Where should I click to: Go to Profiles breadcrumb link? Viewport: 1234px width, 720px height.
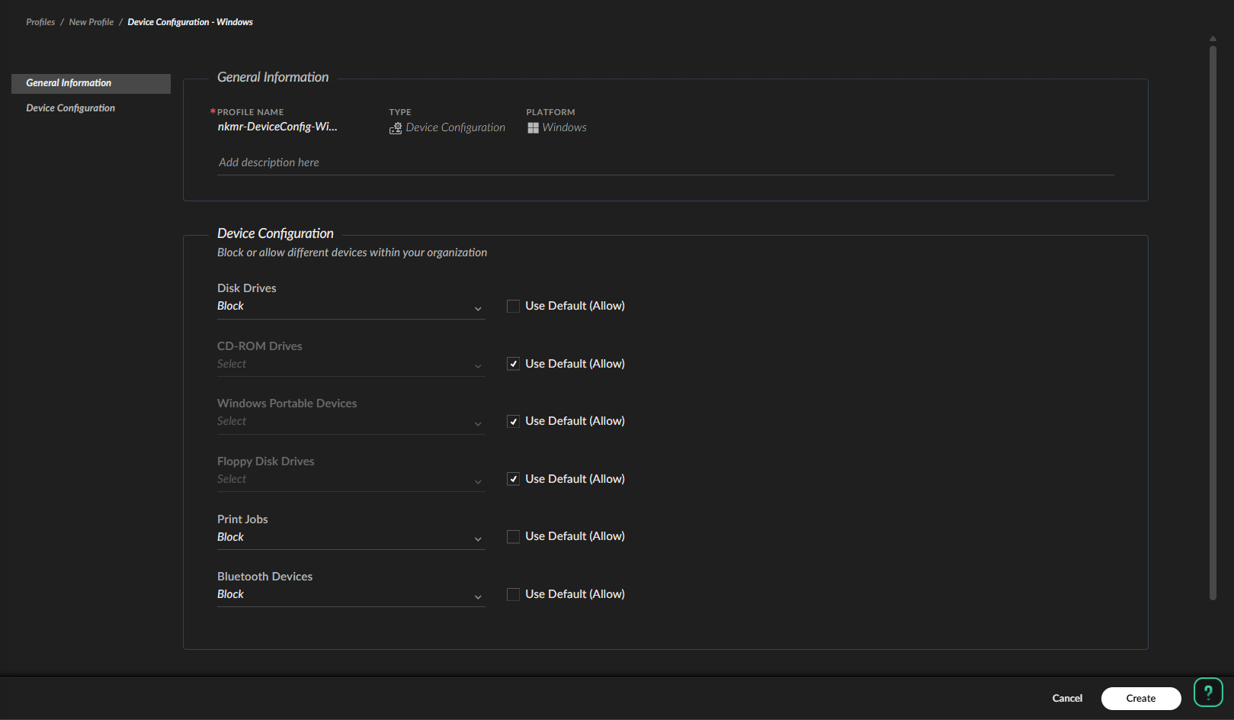pyautogui.click(x=40, y=22)
